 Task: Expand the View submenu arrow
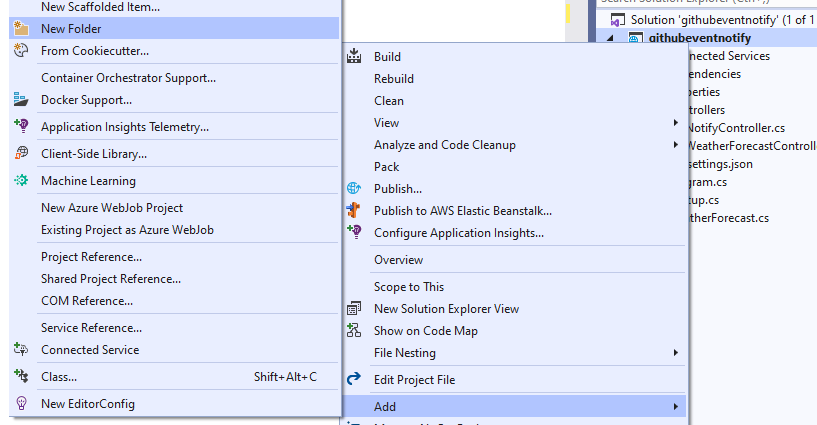[676, 122]
